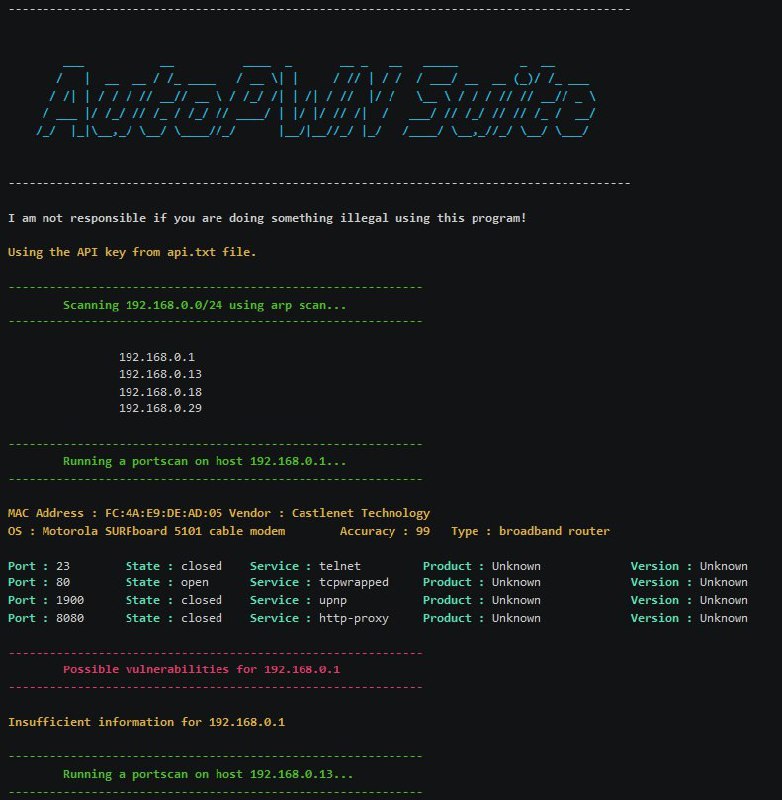782x800 pixels.
Task: Select discovered host 192.168.0.18 in list
Action: click(x=160, y=392)
